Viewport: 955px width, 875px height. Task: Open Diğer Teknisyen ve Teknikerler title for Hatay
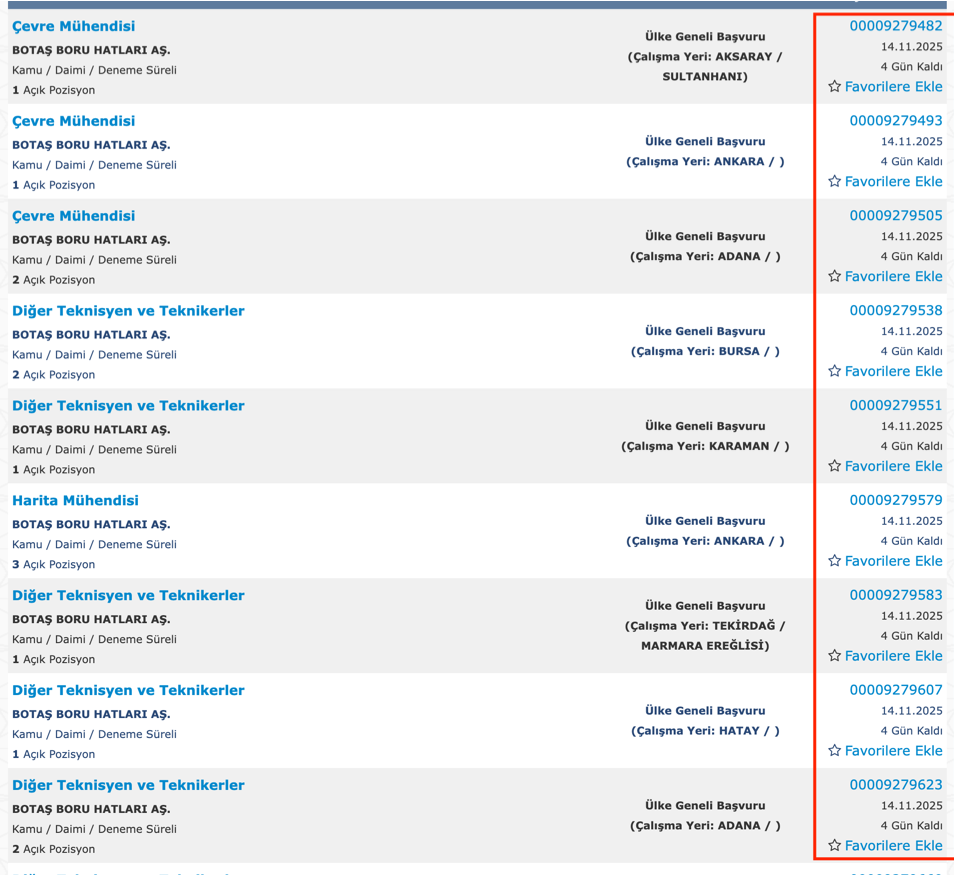tap(128, 691)
